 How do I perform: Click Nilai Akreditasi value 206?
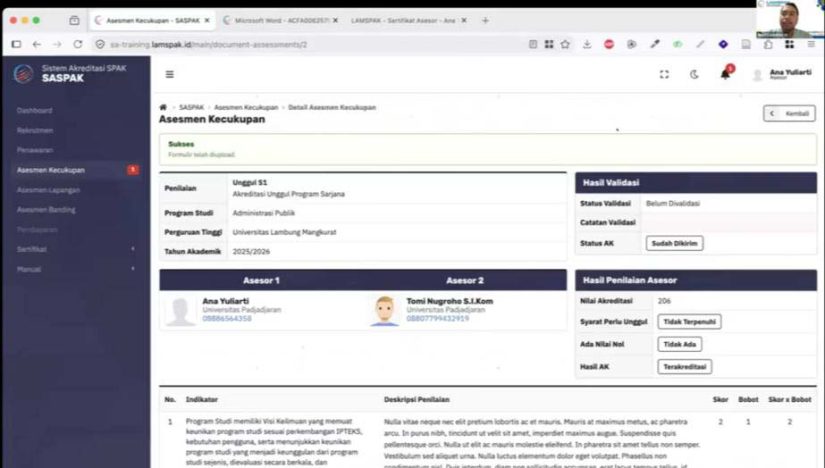(665, 301)
